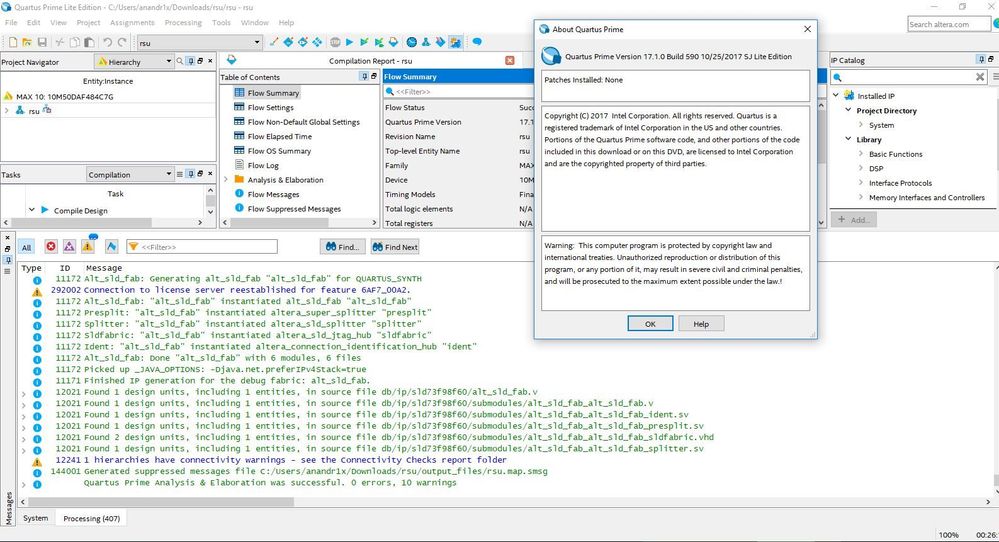Expand the Analysis & Elaboration folder
This screenshot has height=542, width=999.
coord(226,180)
